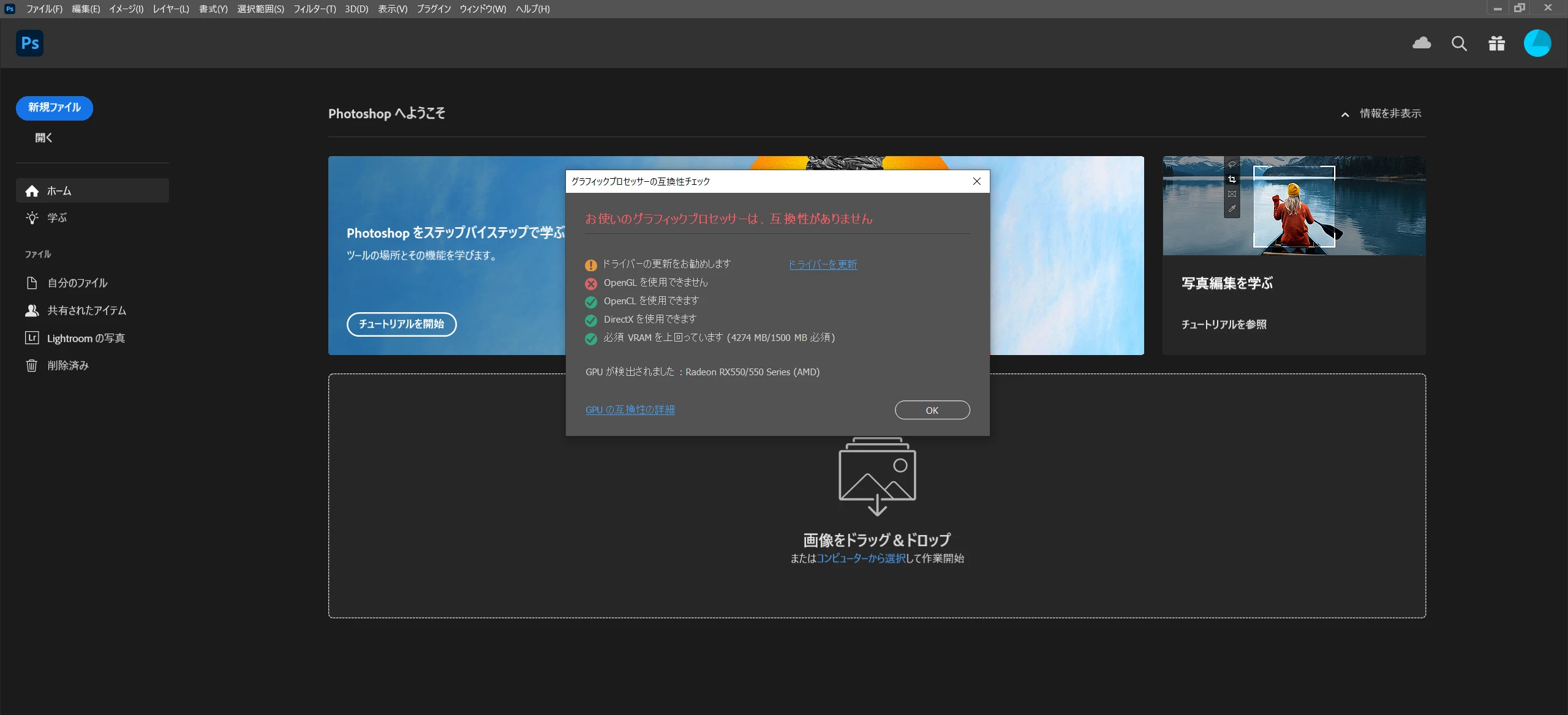Screen dimensions: 1568x715
Task: Open the cloud sync status icon
Action: coord(1422,43)
